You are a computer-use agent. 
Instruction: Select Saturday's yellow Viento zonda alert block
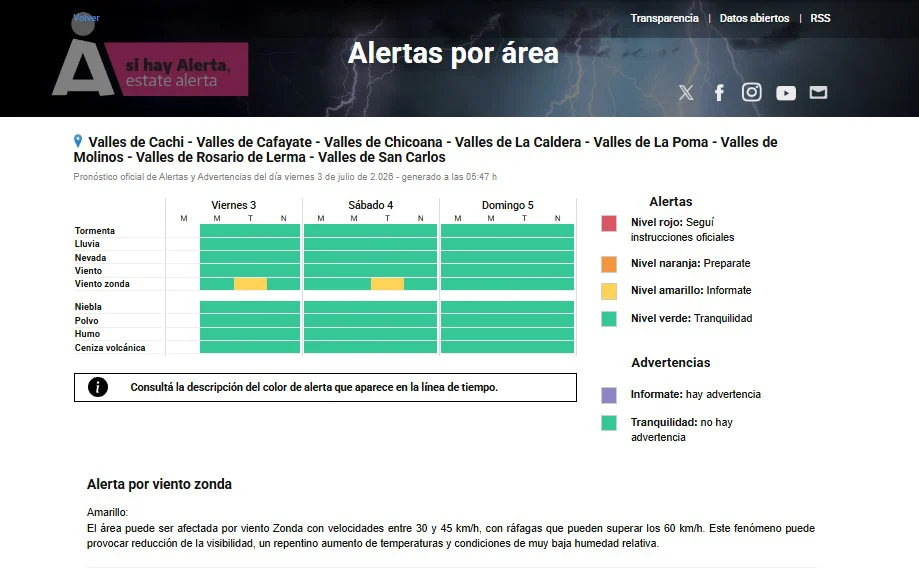coord(387,284)
